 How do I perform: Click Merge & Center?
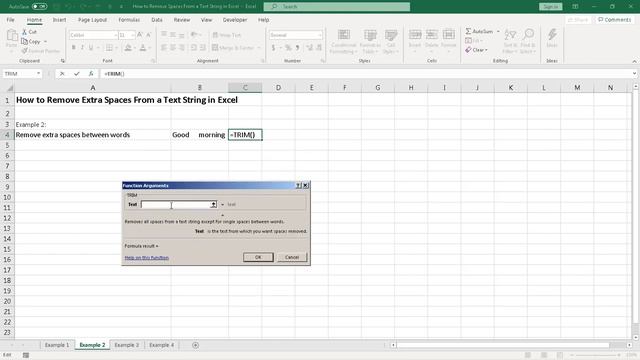[233, 48]
